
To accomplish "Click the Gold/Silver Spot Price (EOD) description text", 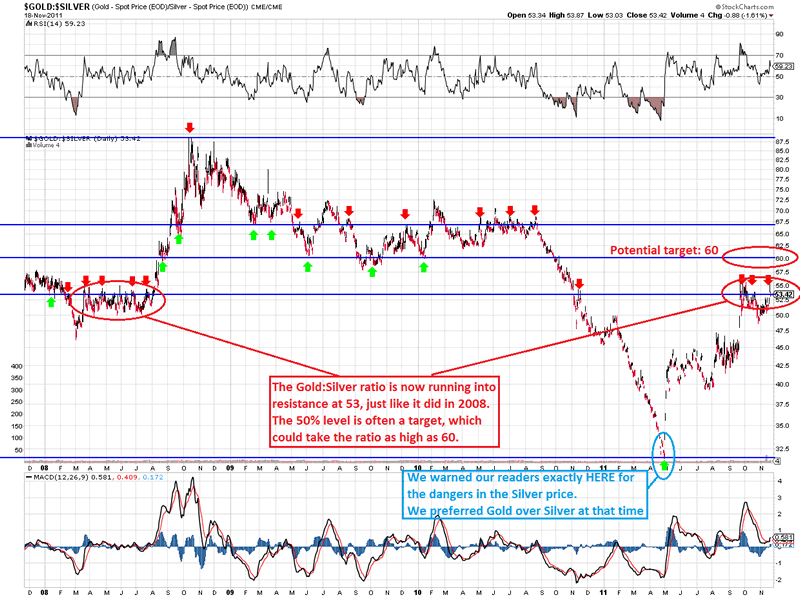I will click(x=170, y=7).
